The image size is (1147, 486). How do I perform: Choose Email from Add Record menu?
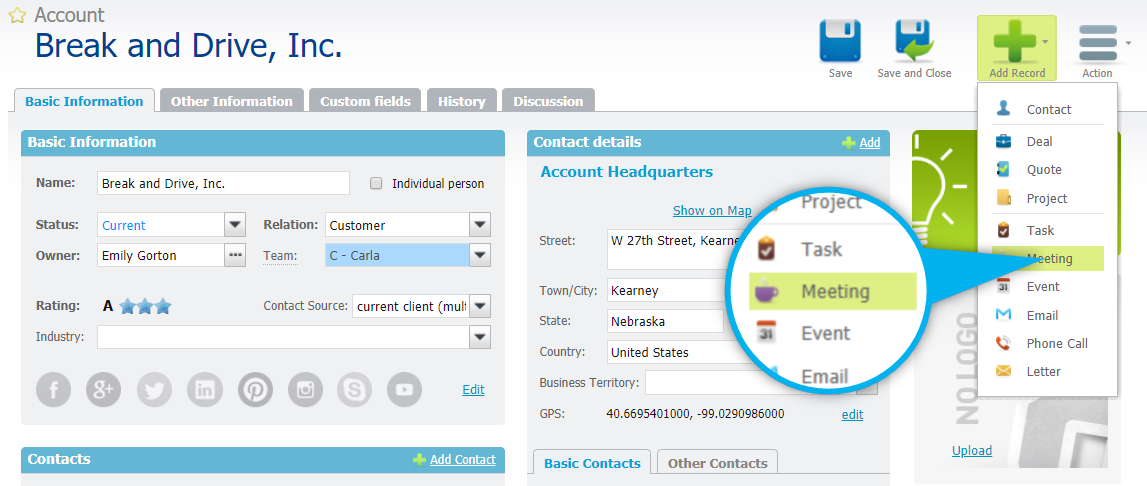pyautogui.click(x=1048, y=315)
